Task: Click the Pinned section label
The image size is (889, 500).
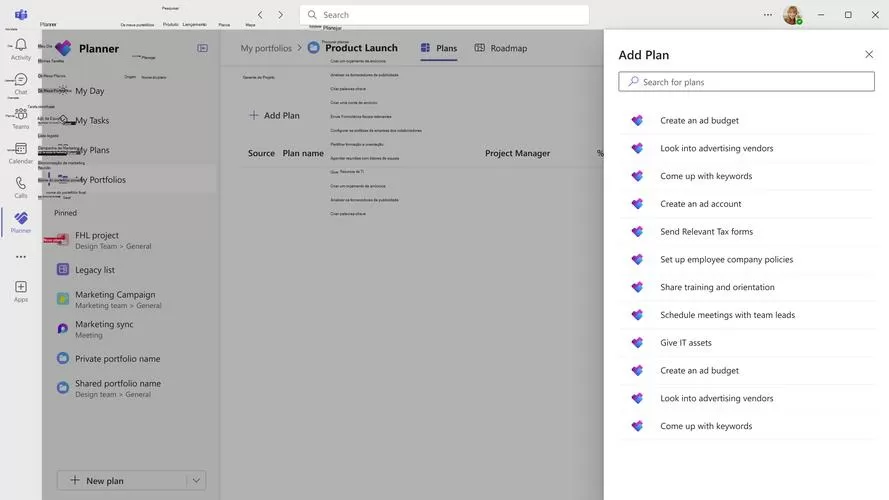Action: coord(65,213)
